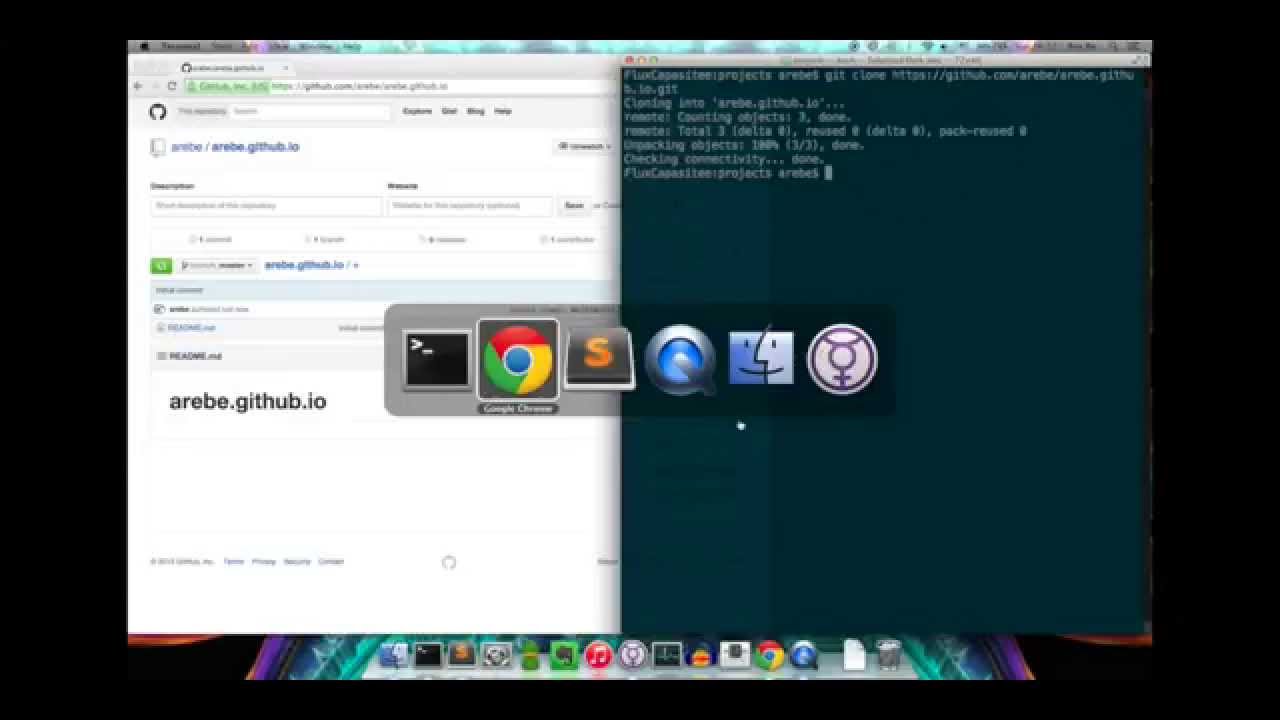This screenshot has height=720, width=1280.
Task: Open the Help menu in menu bar
Action: pos(352,46)
